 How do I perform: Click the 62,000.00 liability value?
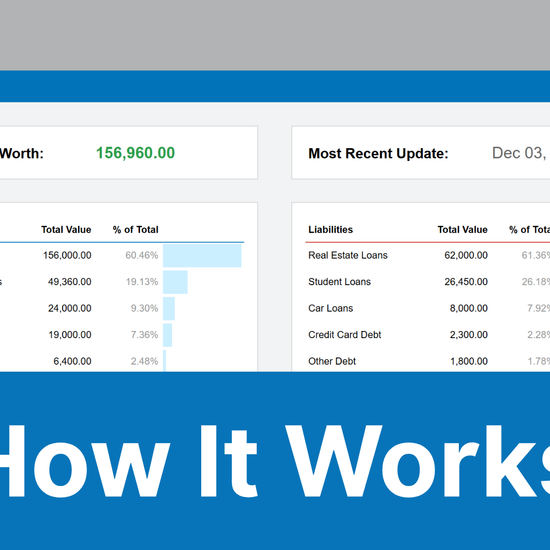pyautogui.click(x=466, y=255)
